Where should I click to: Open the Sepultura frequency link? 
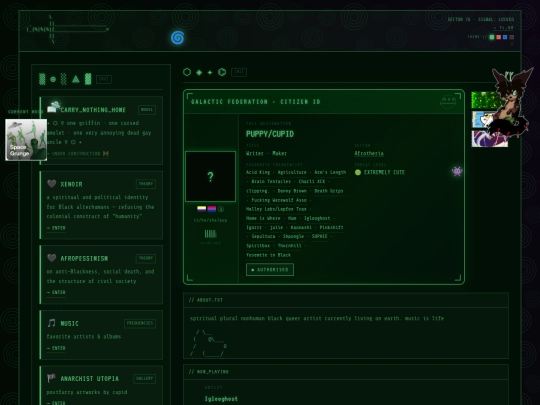pos(263,236)
